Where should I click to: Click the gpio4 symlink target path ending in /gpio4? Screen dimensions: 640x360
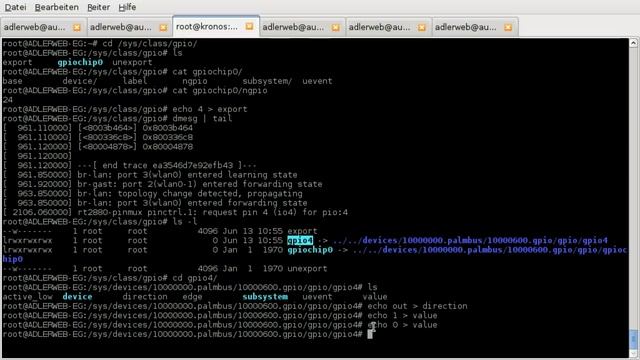pos(470,241)
